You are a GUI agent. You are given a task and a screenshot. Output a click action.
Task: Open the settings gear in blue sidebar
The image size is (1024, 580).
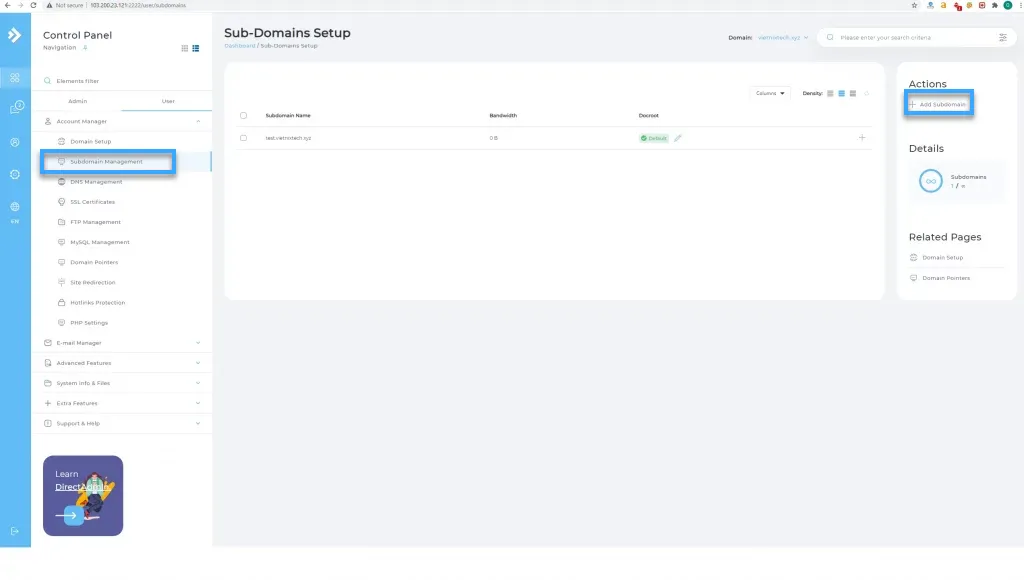coord(14,175)
